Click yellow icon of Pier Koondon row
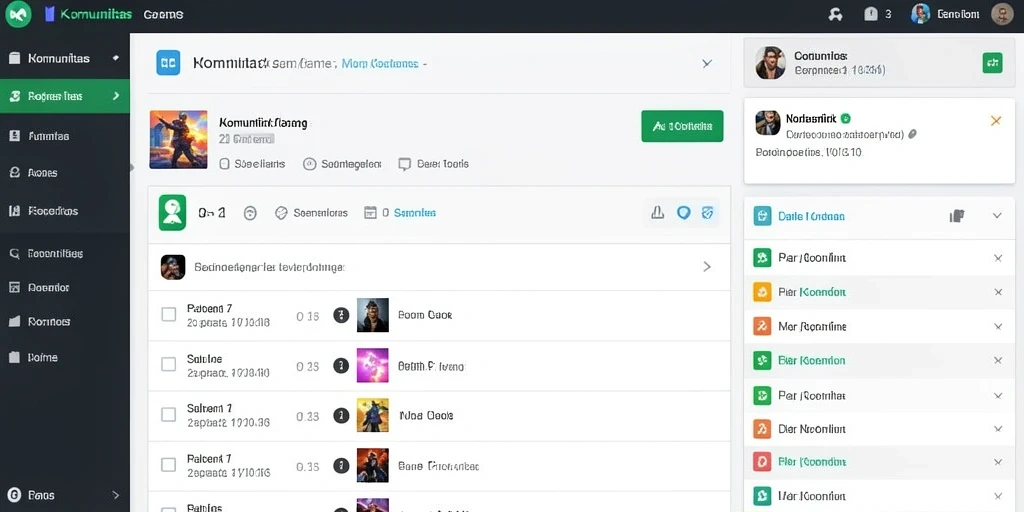 click(762, 292)
